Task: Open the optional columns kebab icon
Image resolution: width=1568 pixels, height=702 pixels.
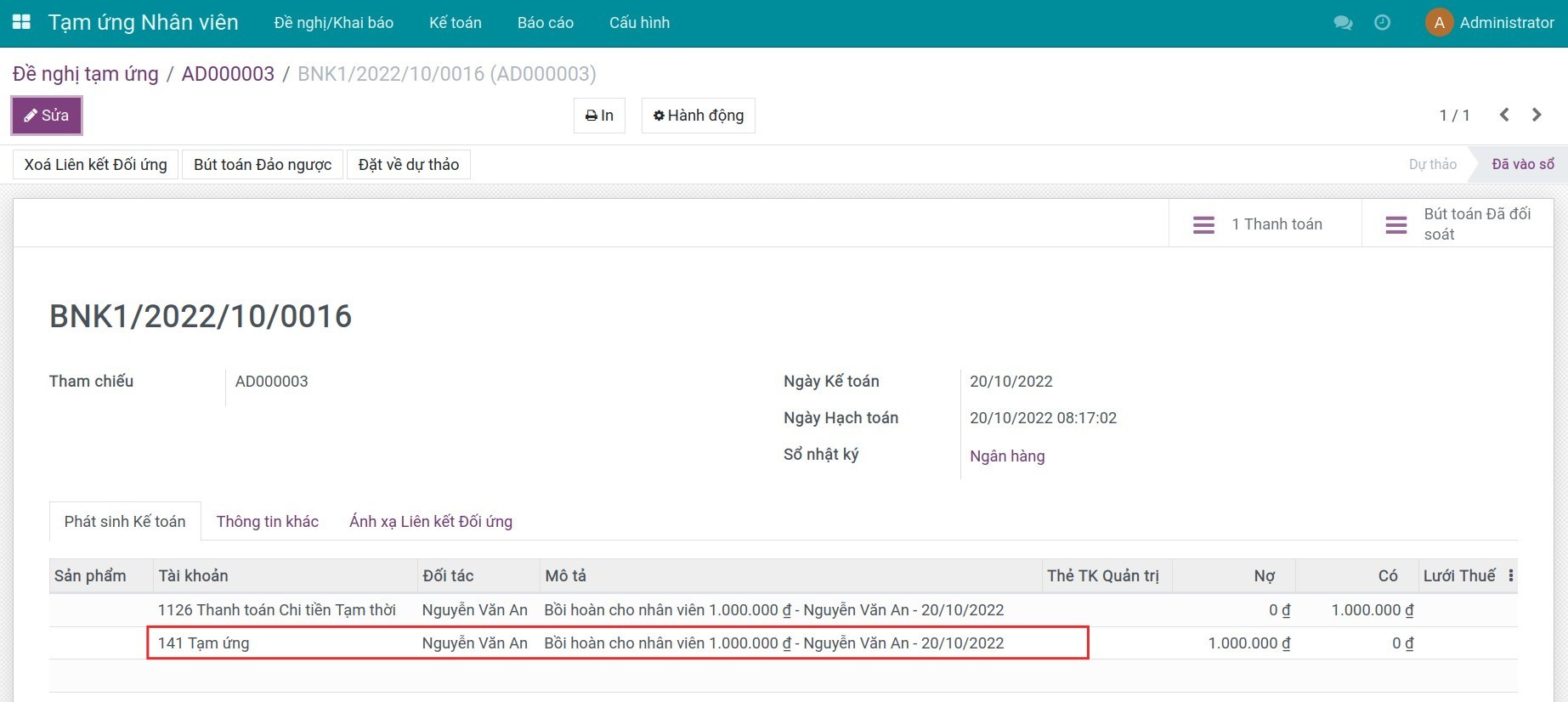Action: tap(1510, 575)
